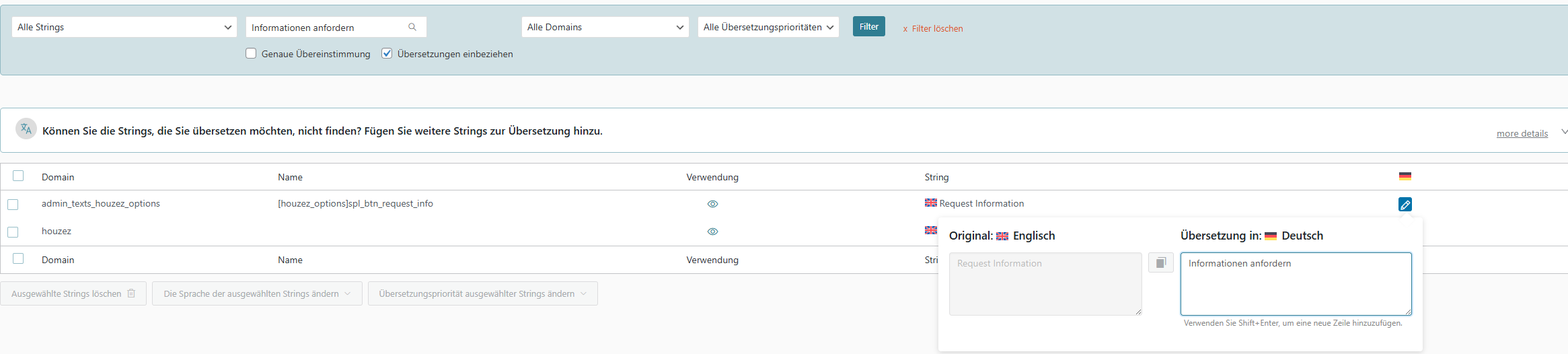Enable Genaue Übereinstimmung checkbox
The width and height of the screenshot is (1568, 354).
click(x=251, y=54)
